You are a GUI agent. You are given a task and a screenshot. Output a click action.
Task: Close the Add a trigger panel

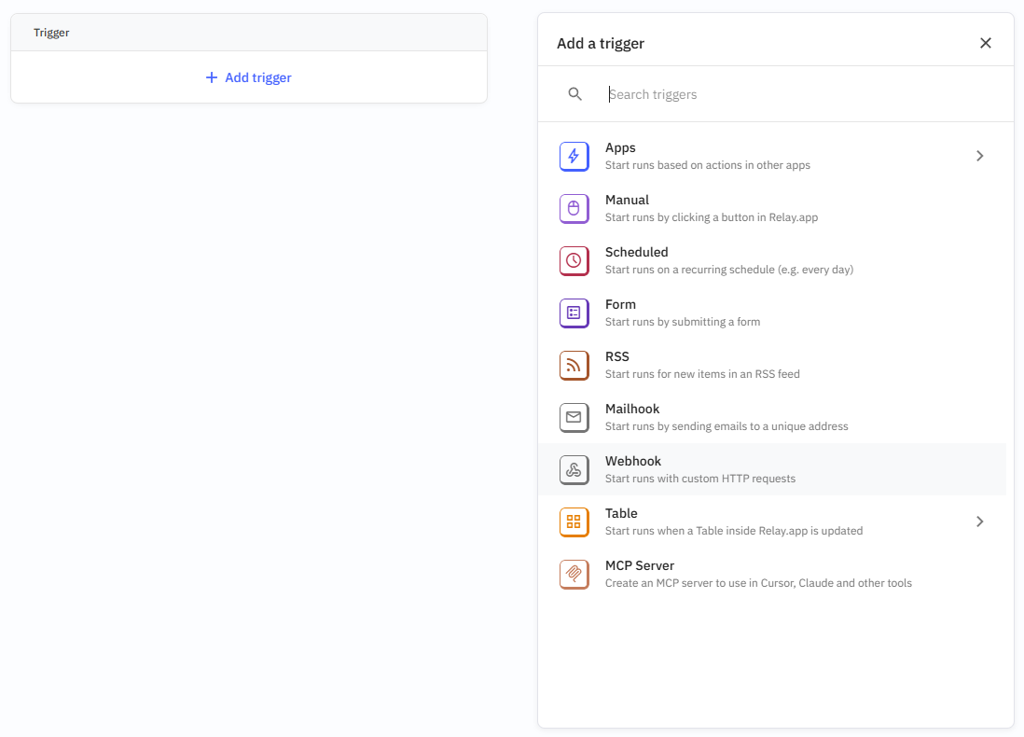tap(985, 43)
